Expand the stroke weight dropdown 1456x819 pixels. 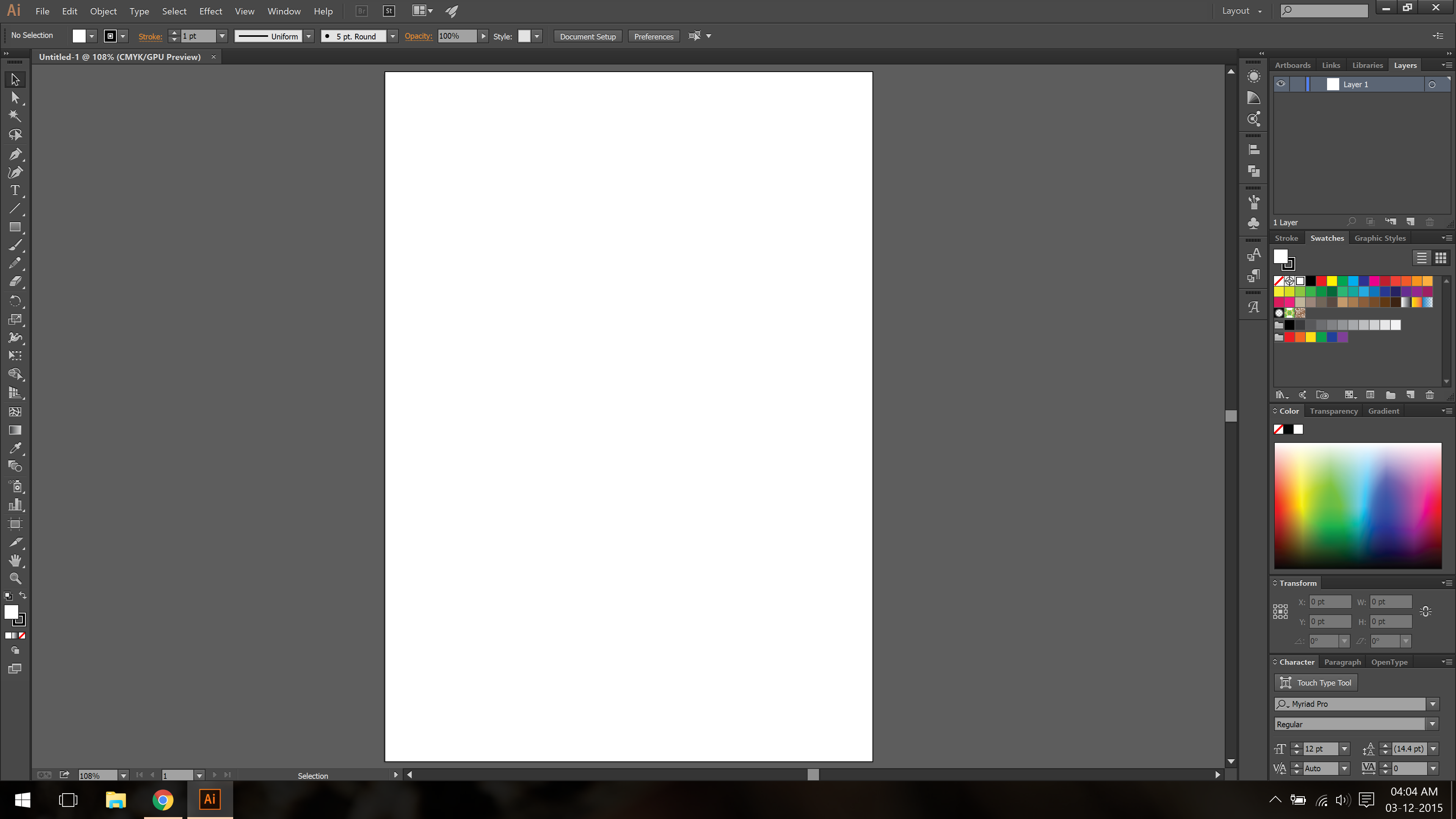[222, 36]
